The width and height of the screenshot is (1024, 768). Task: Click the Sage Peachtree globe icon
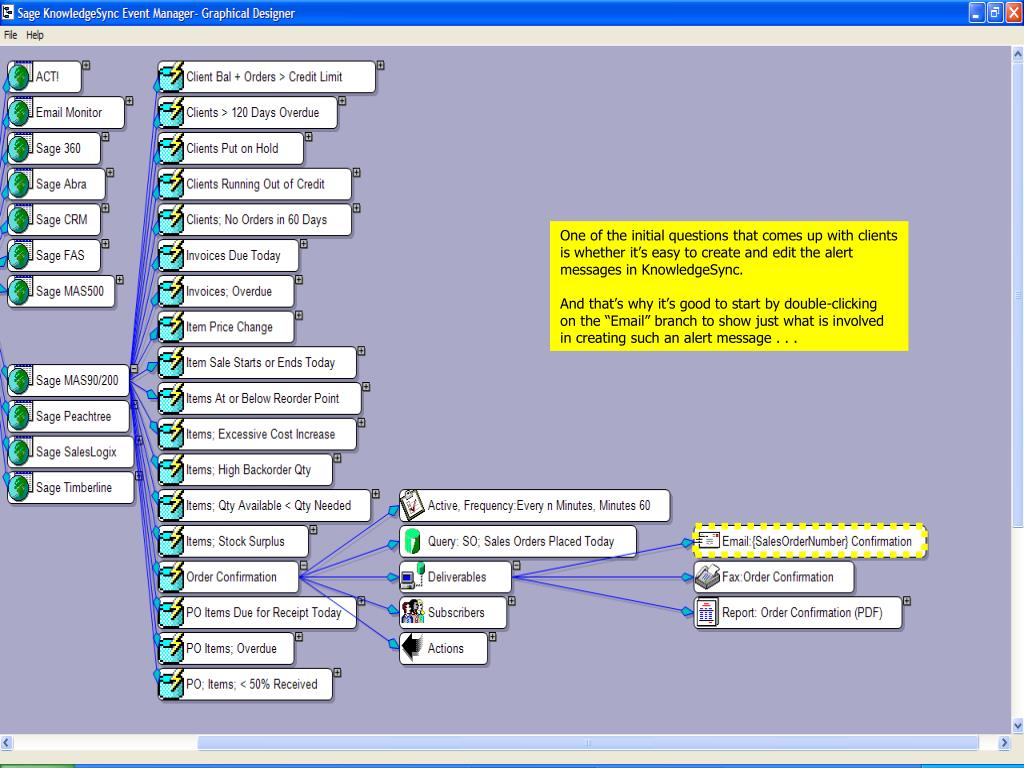[x=20, y=416]
